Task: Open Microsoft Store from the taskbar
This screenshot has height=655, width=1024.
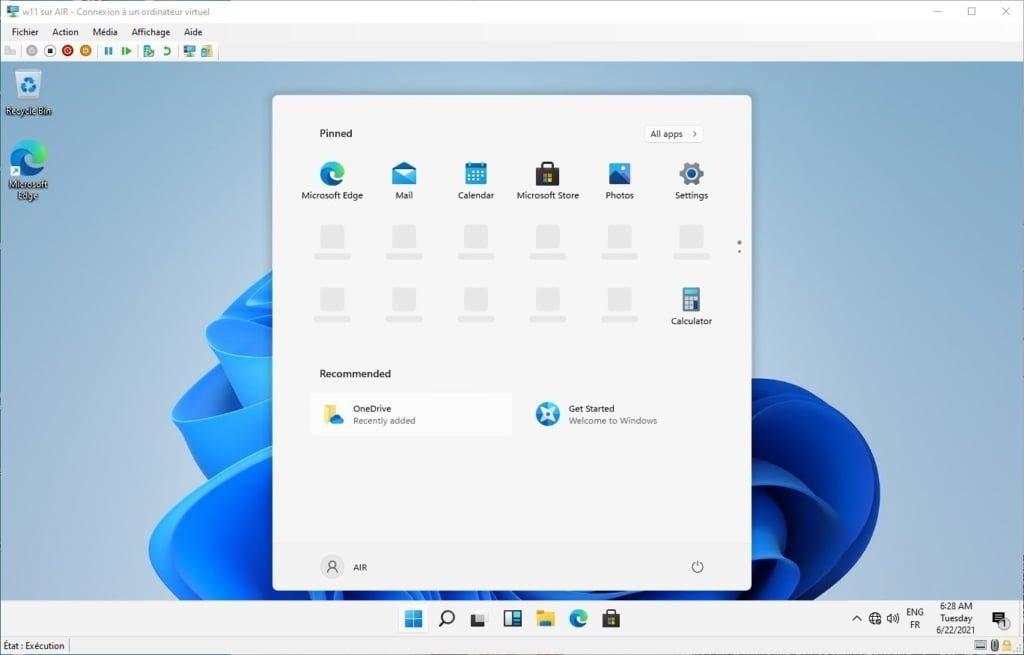Action: pyautogui.click(x=611, y=618)
